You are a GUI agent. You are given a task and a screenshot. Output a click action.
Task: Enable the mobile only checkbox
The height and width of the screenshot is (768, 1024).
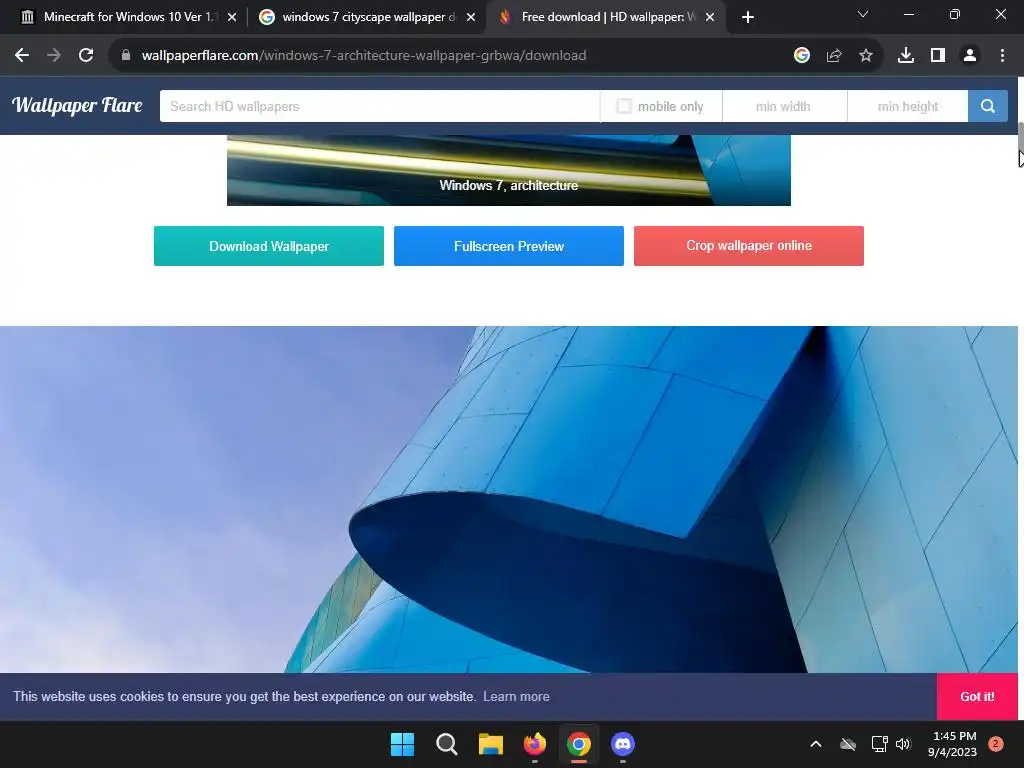pos(624,106)
